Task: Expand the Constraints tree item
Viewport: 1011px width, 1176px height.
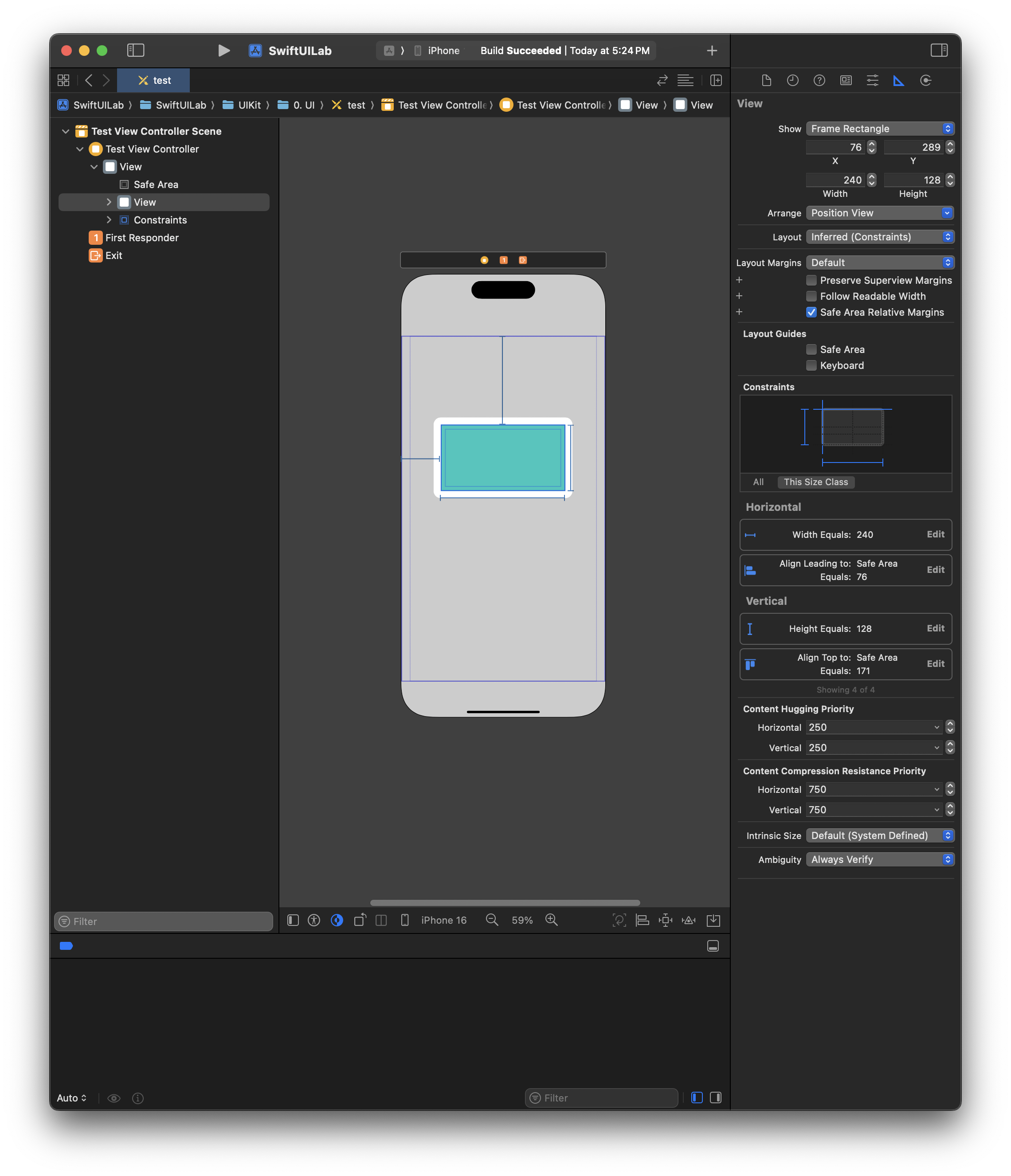Action: [x=109, y=220]
